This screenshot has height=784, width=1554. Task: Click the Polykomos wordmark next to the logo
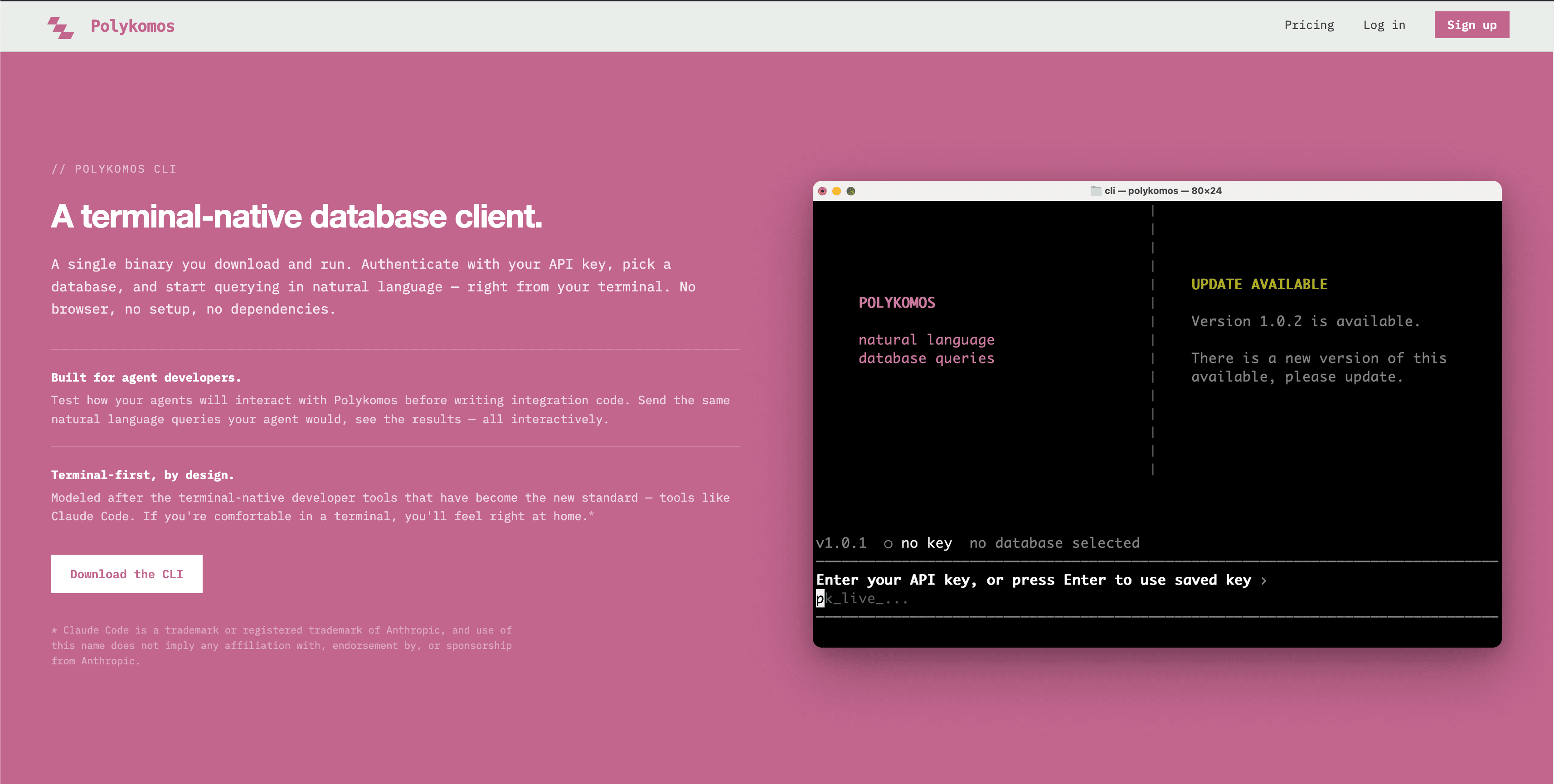[132, 26]
